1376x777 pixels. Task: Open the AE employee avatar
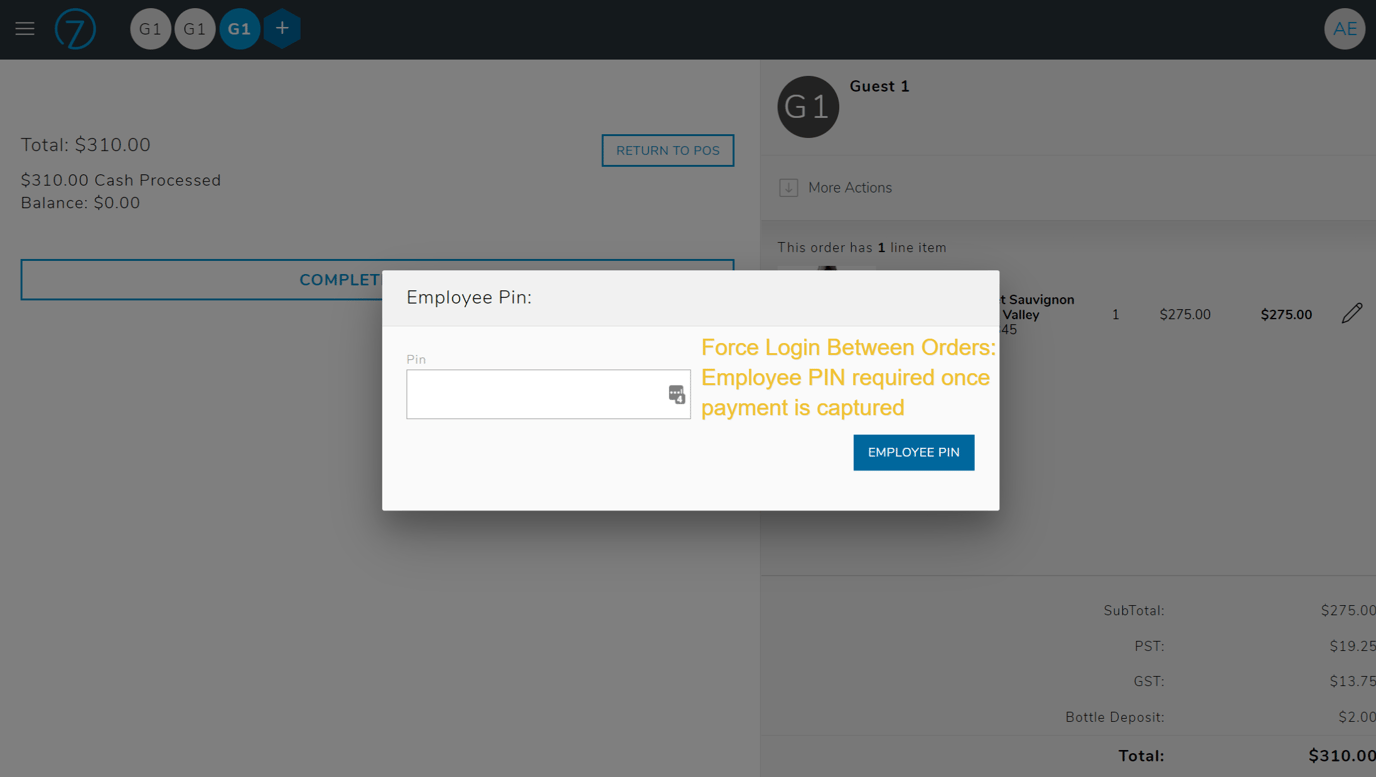[x=1344, y=28]
